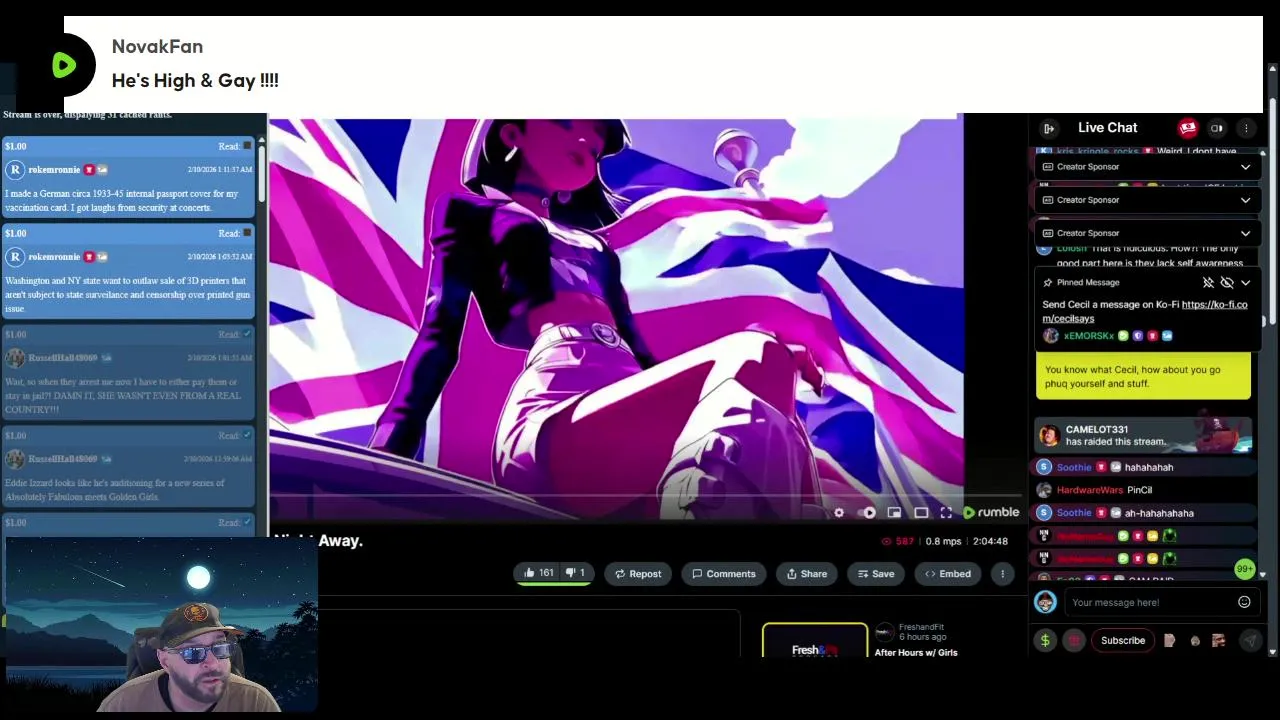Click the webcam overlay of the streamer
This screenshot has width=1280, height=720.
point(160,626)
